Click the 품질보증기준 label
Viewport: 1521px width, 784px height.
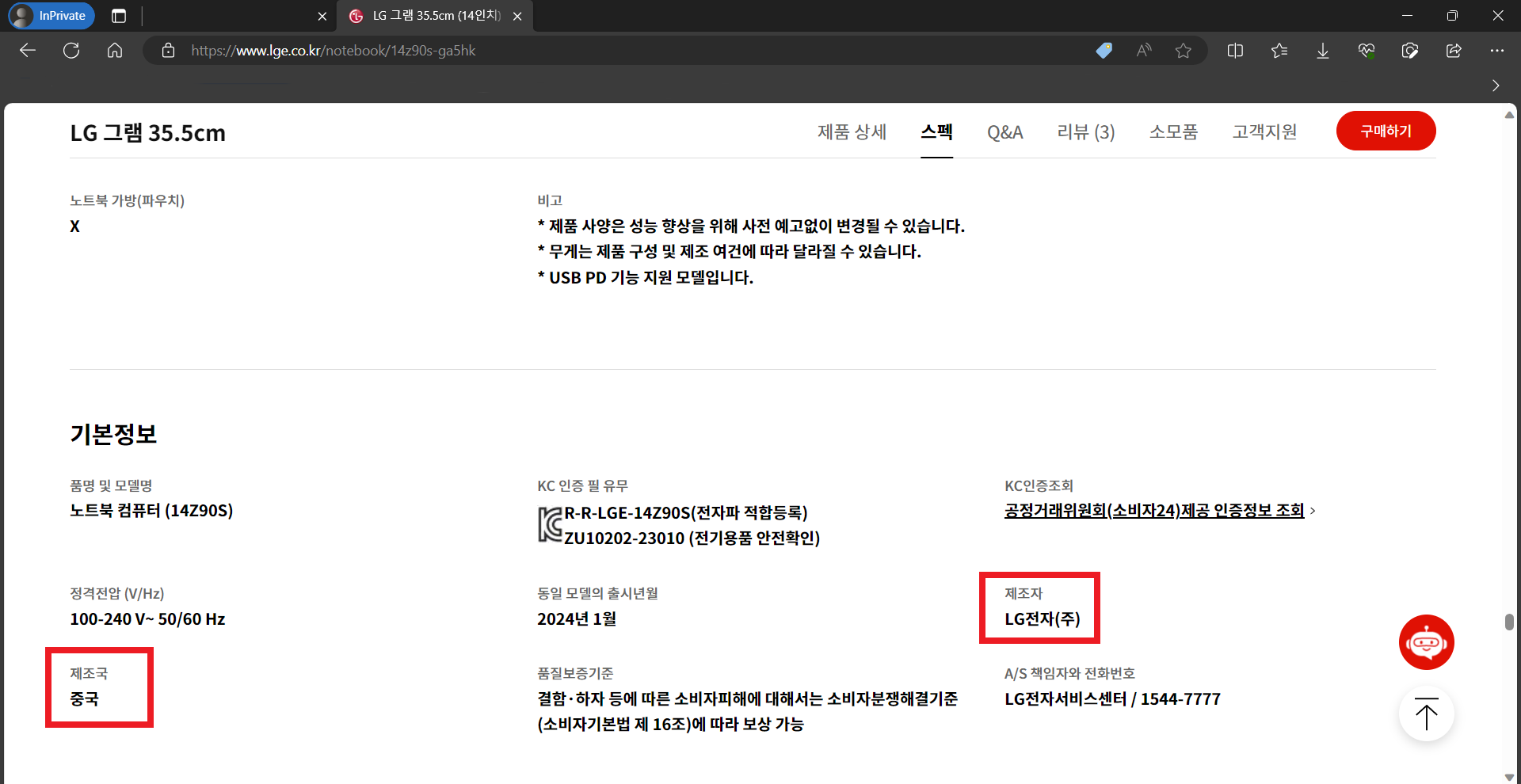575,674
